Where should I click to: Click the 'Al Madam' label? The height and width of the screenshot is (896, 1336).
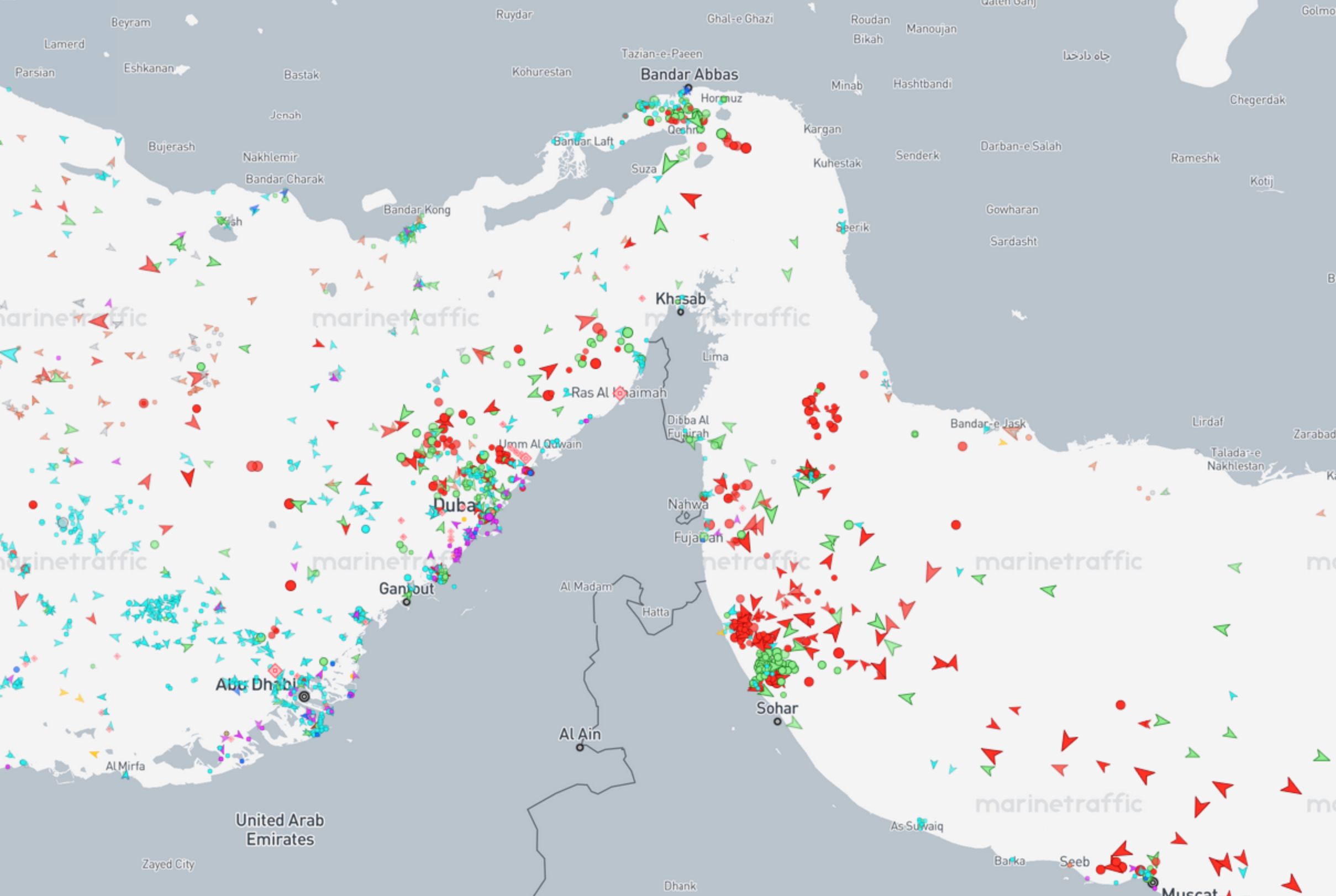[586, 586]
